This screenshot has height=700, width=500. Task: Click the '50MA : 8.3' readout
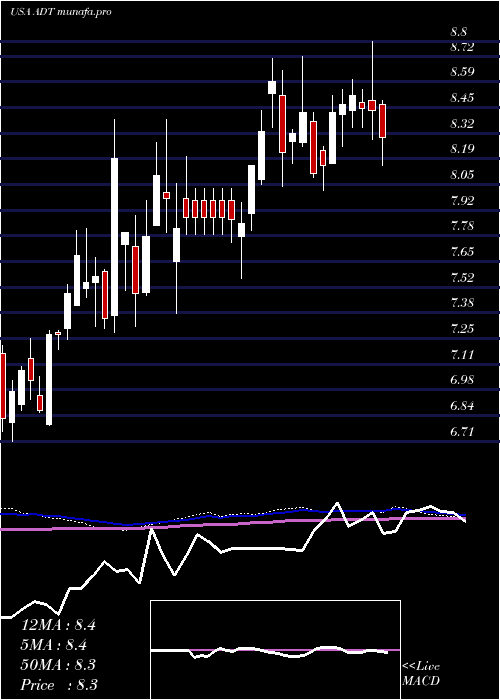click(x=58, y=665)
